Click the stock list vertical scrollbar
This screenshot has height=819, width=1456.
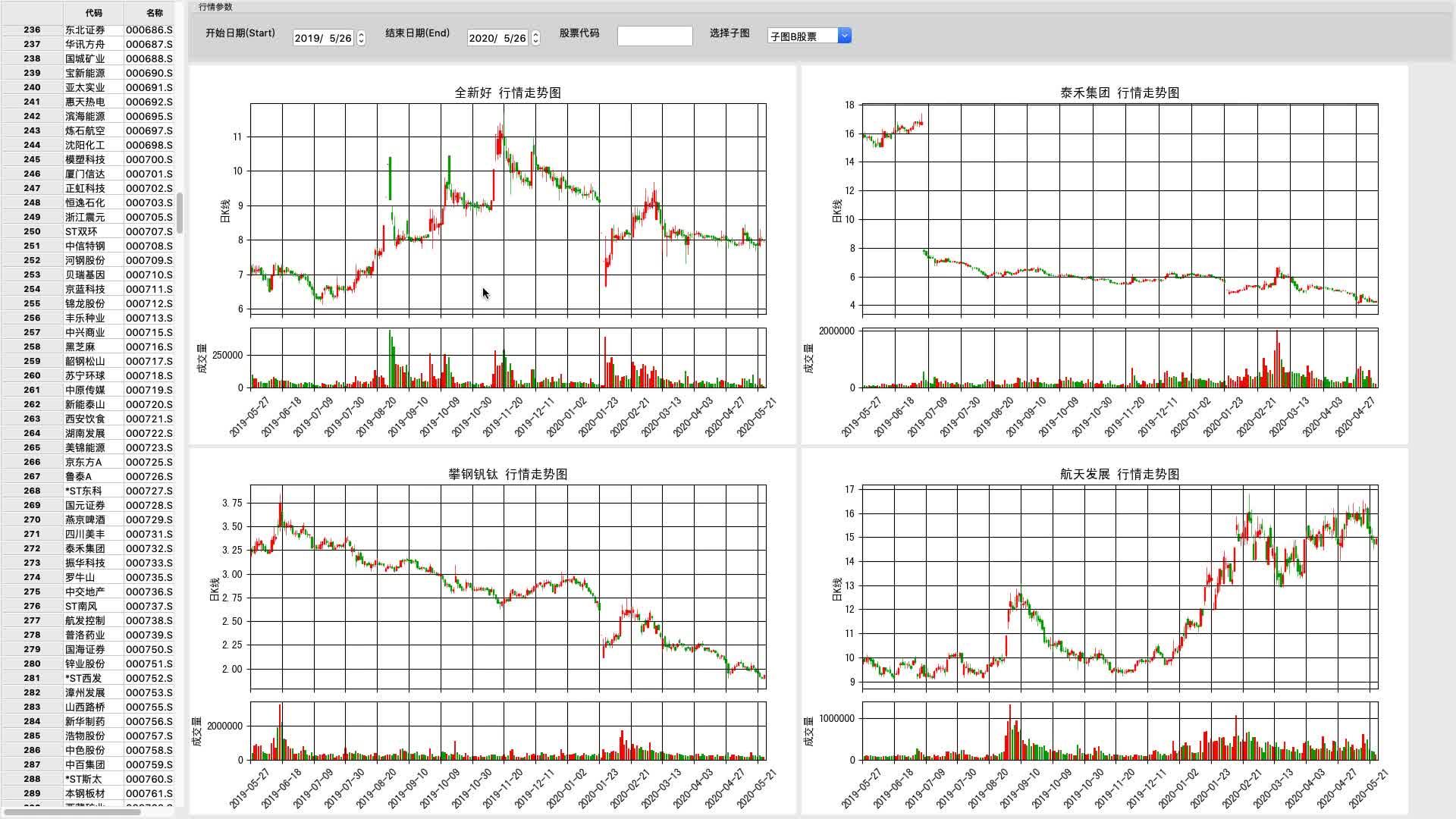coord(180,212)
